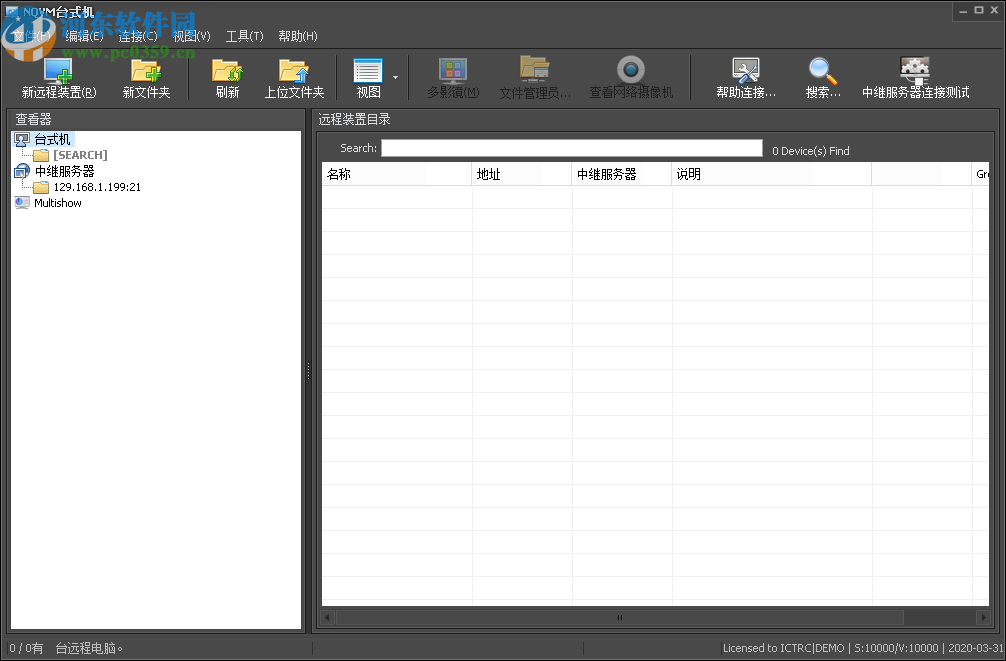Go to parent folder (上位文件夹)
The image size is (1006, 661).
(294, 78)
